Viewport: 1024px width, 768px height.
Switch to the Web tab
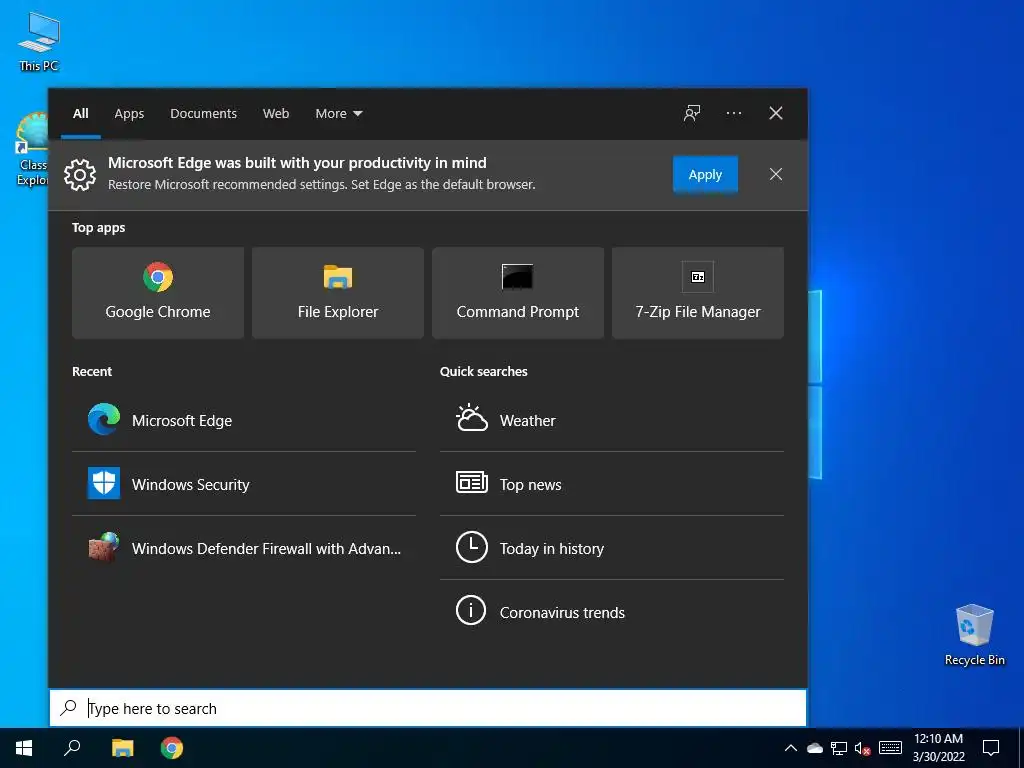coord(276,113)
